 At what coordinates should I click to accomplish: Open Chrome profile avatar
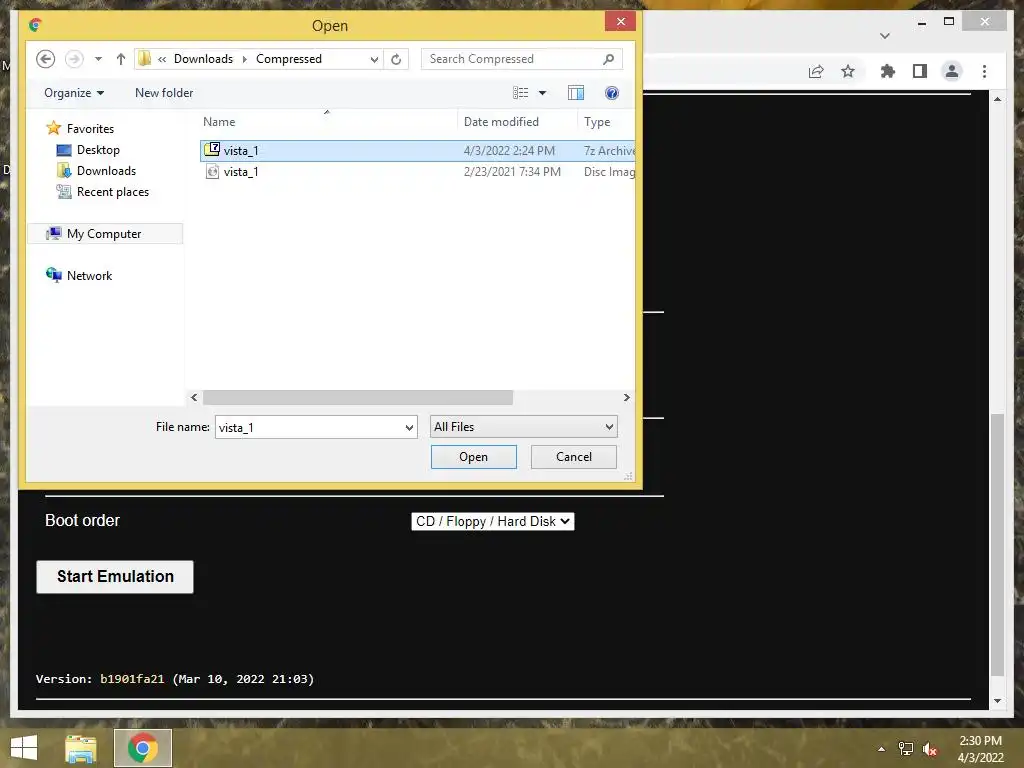(952, 71)
